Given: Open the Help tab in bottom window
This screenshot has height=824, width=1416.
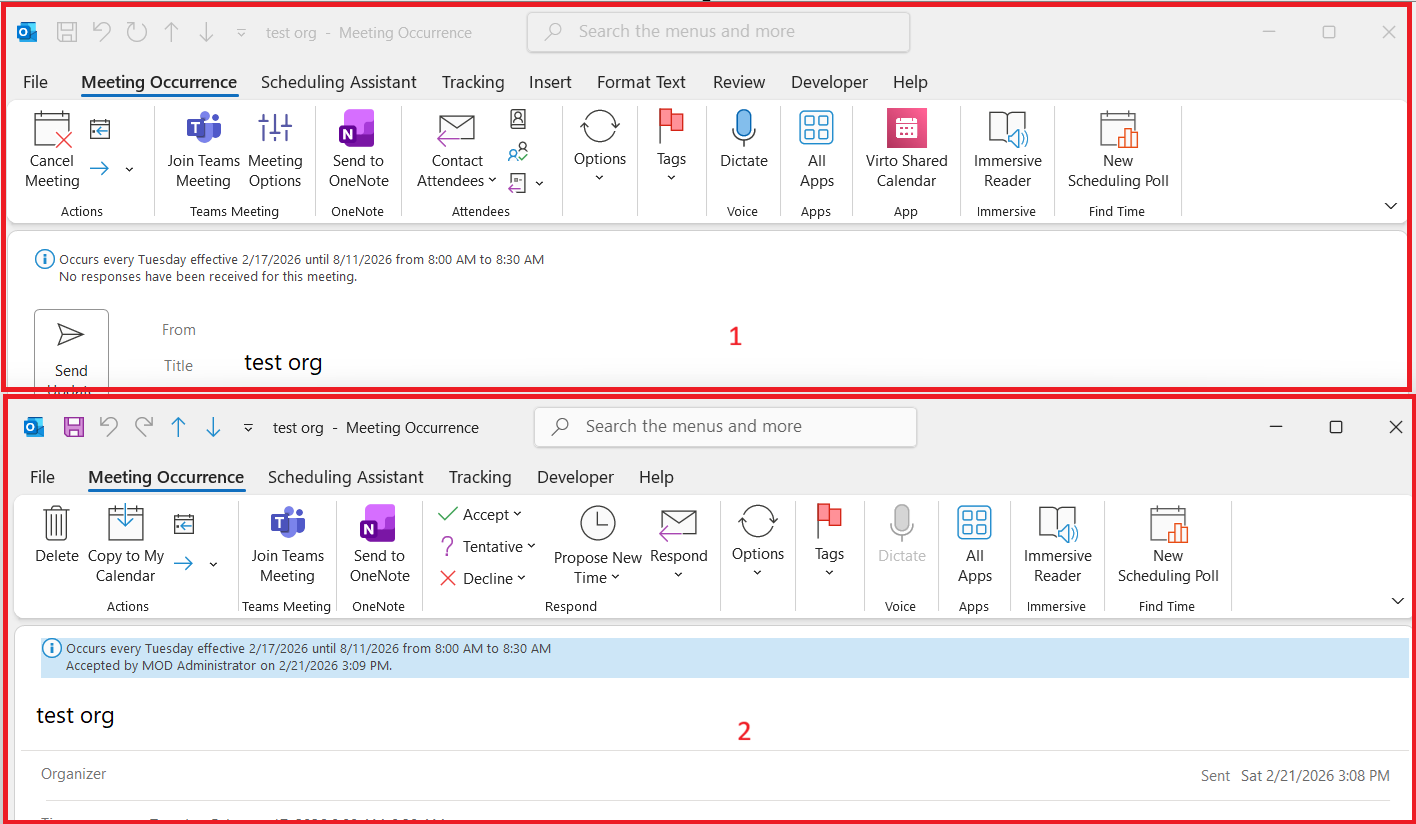Looking at the screenshot, I should click(656, 477).
